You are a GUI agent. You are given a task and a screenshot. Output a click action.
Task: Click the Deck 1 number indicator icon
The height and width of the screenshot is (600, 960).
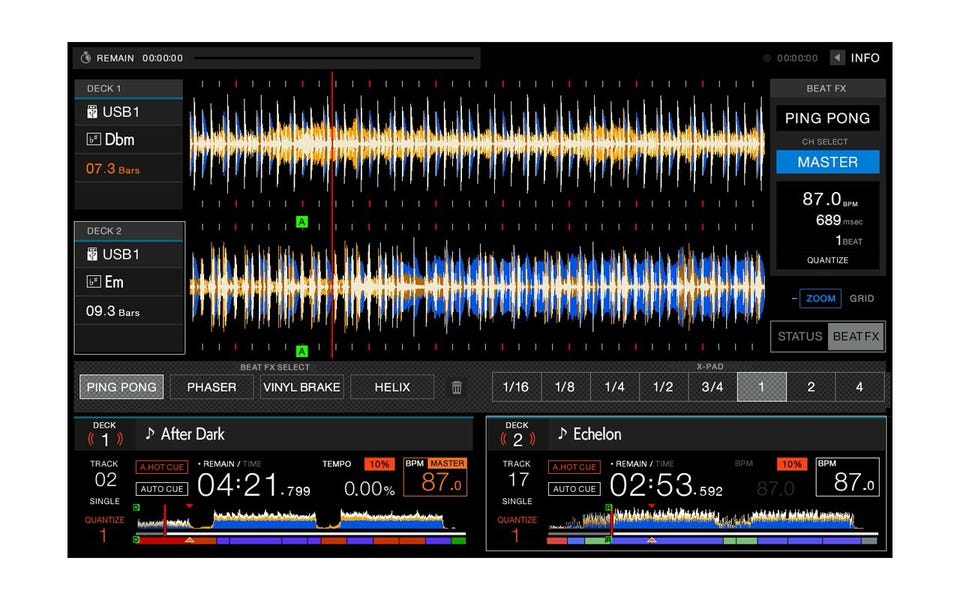pyautogui.click(x=105, y=439)
